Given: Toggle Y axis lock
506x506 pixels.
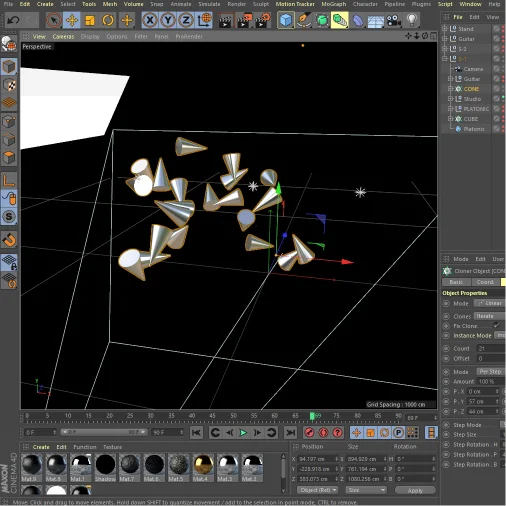Looking at the screenshot, I should (168, 20).
